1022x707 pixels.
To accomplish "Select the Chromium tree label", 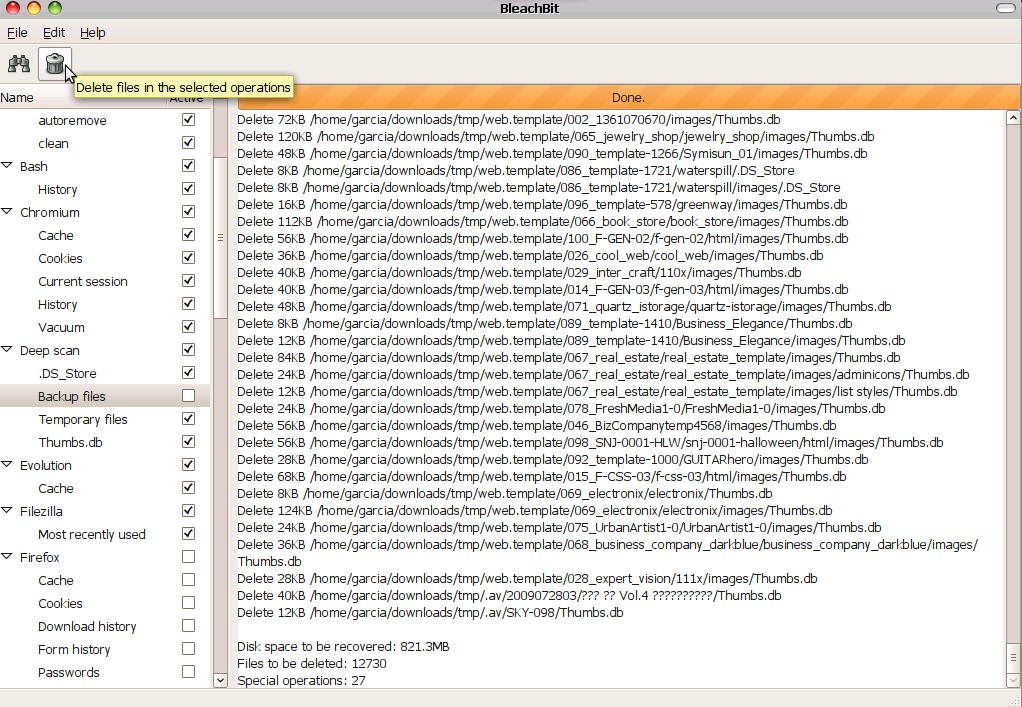I will click(50, 212).
